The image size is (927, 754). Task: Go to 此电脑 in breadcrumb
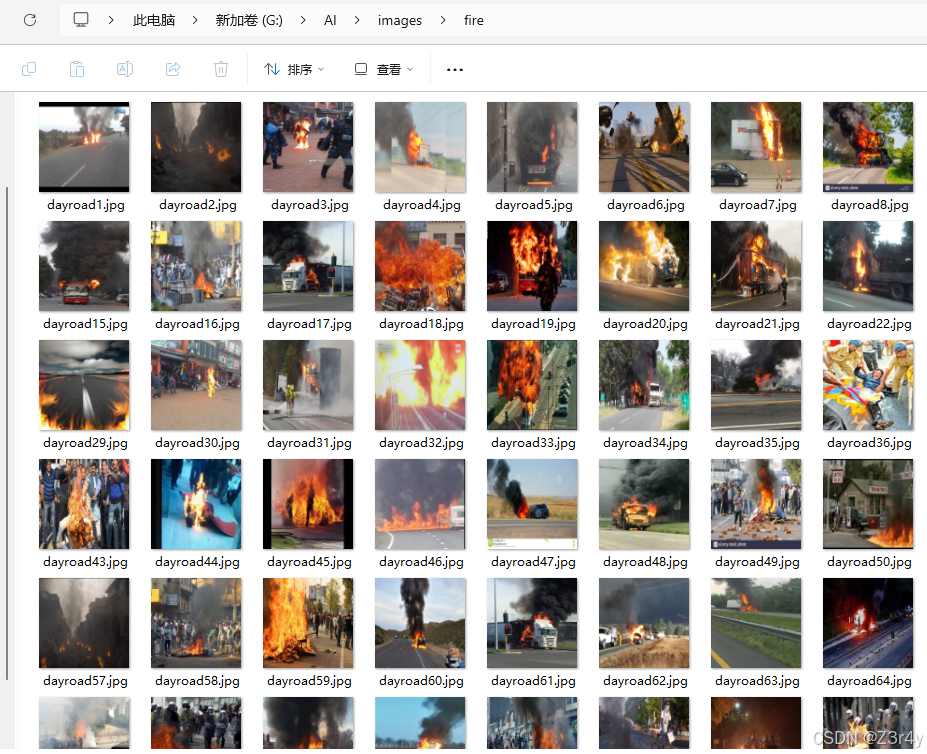click(x=154, y=20)
